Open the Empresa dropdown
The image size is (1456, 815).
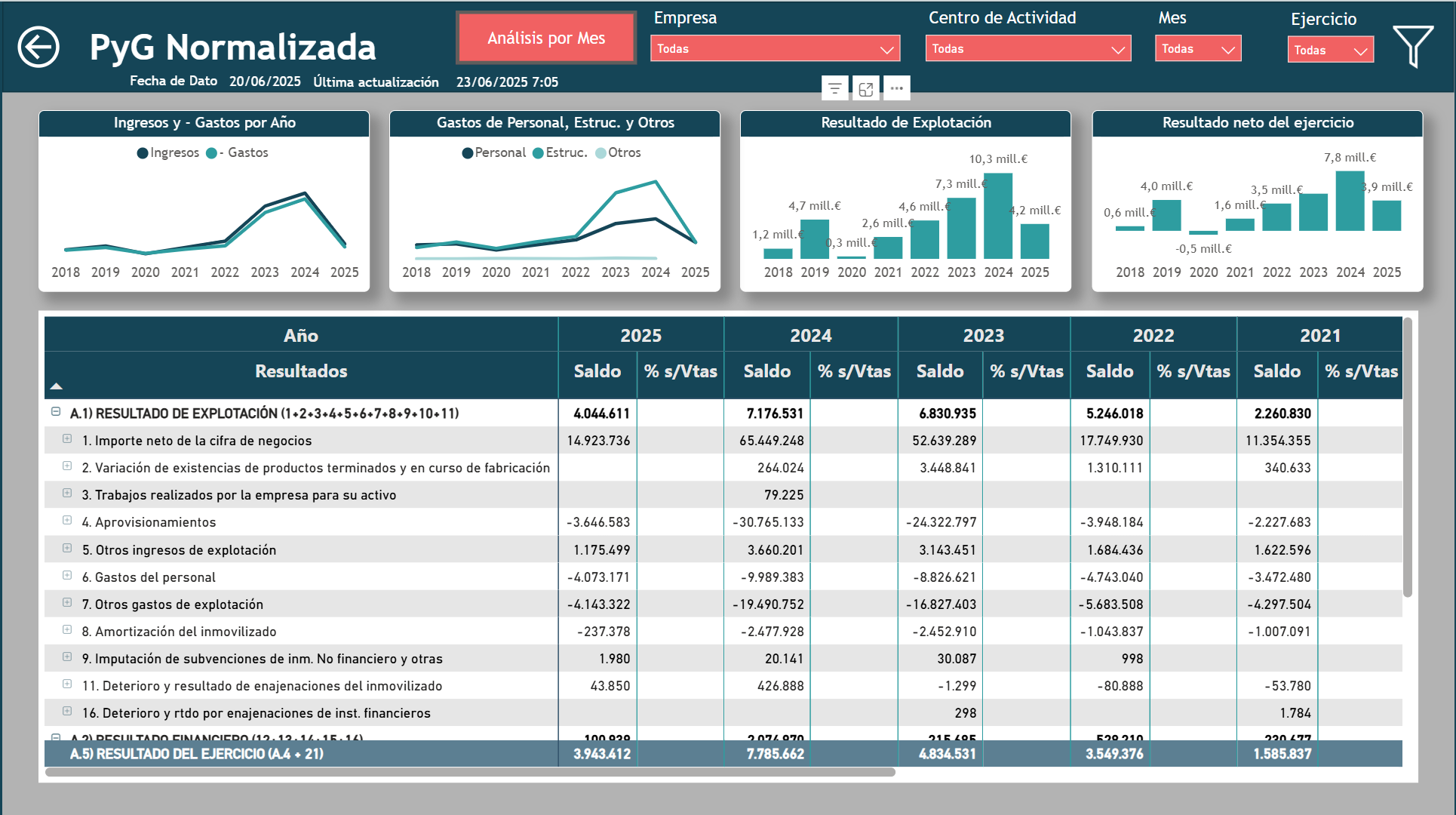coord(775,49)
